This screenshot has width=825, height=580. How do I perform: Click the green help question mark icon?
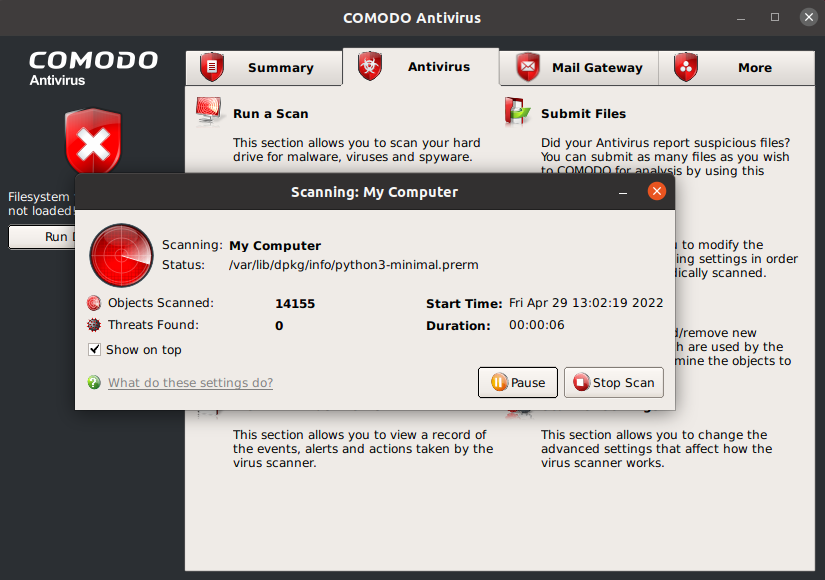click(x=94, y=382)
